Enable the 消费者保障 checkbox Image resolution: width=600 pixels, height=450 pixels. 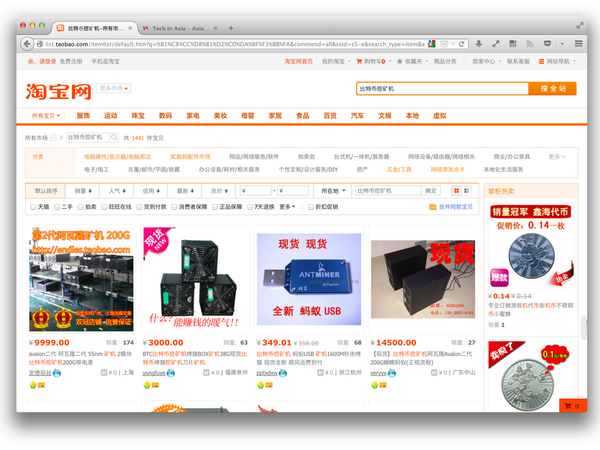(x=174, y=207)
